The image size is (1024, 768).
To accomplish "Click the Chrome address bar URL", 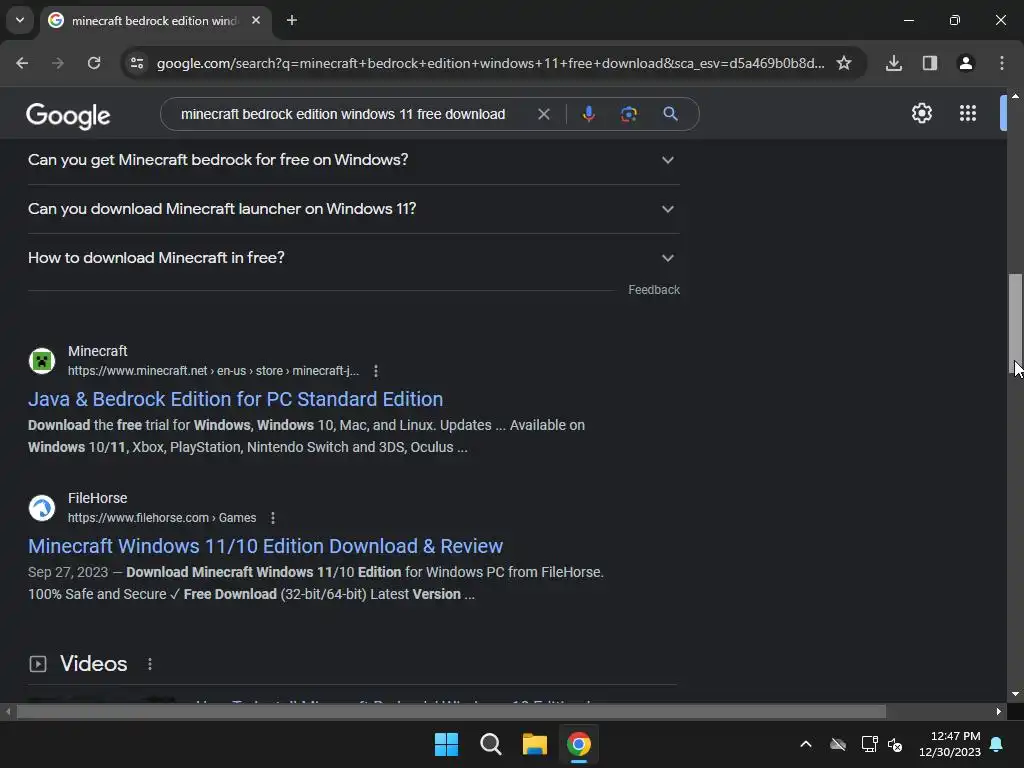I will coord(490,63).
